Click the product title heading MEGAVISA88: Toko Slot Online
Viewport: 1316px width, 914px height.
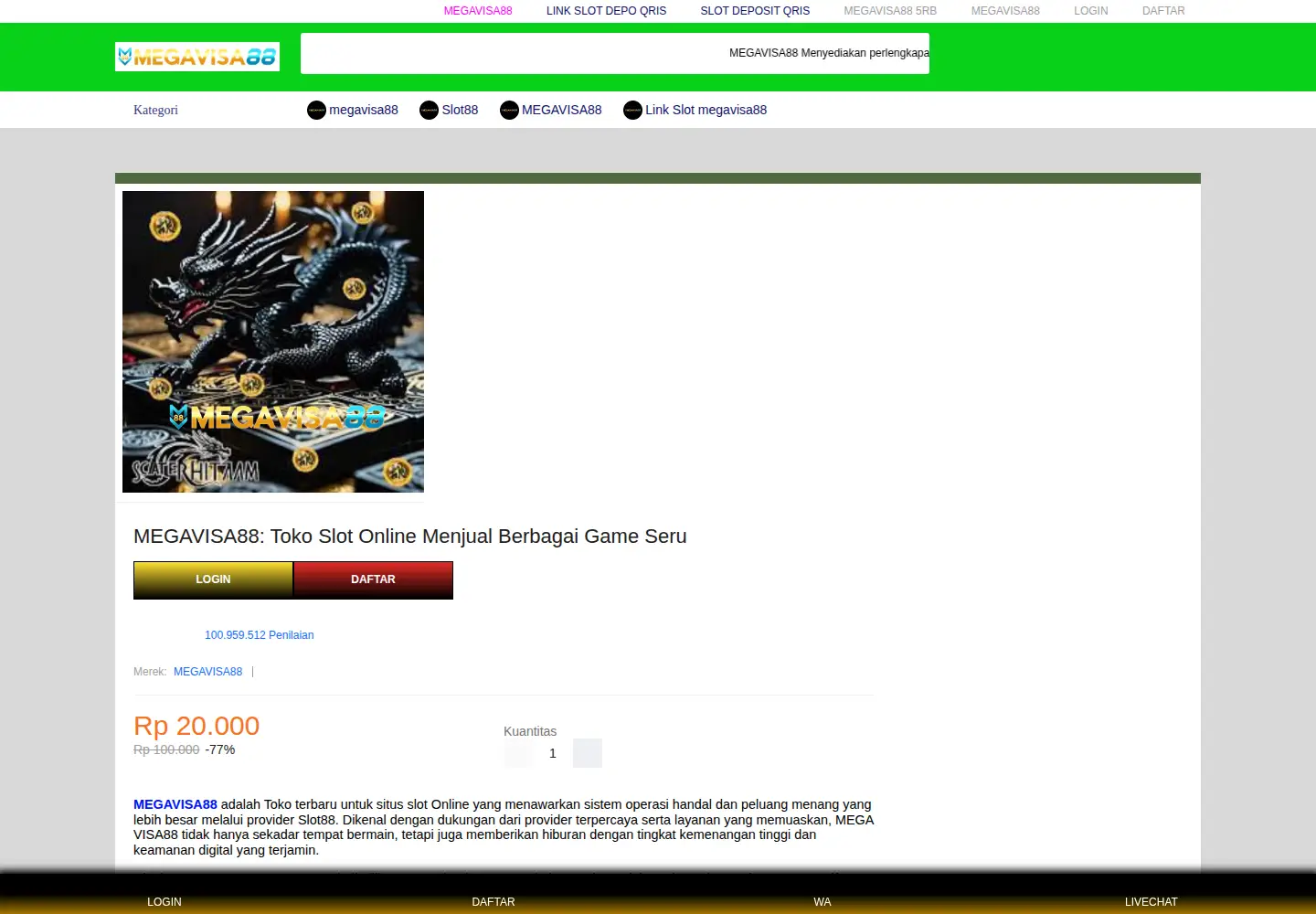pyautogui.click(x=410, y=537)
